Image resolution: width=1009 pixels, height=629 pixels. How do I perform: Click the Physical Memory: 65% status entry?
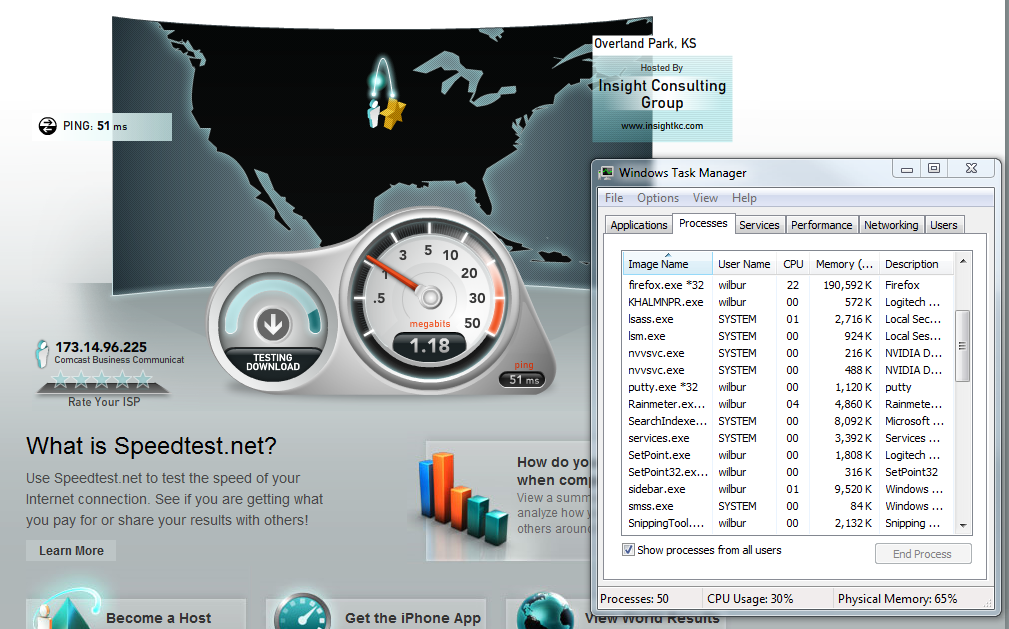pyautogui.click(x=897, y=599)
